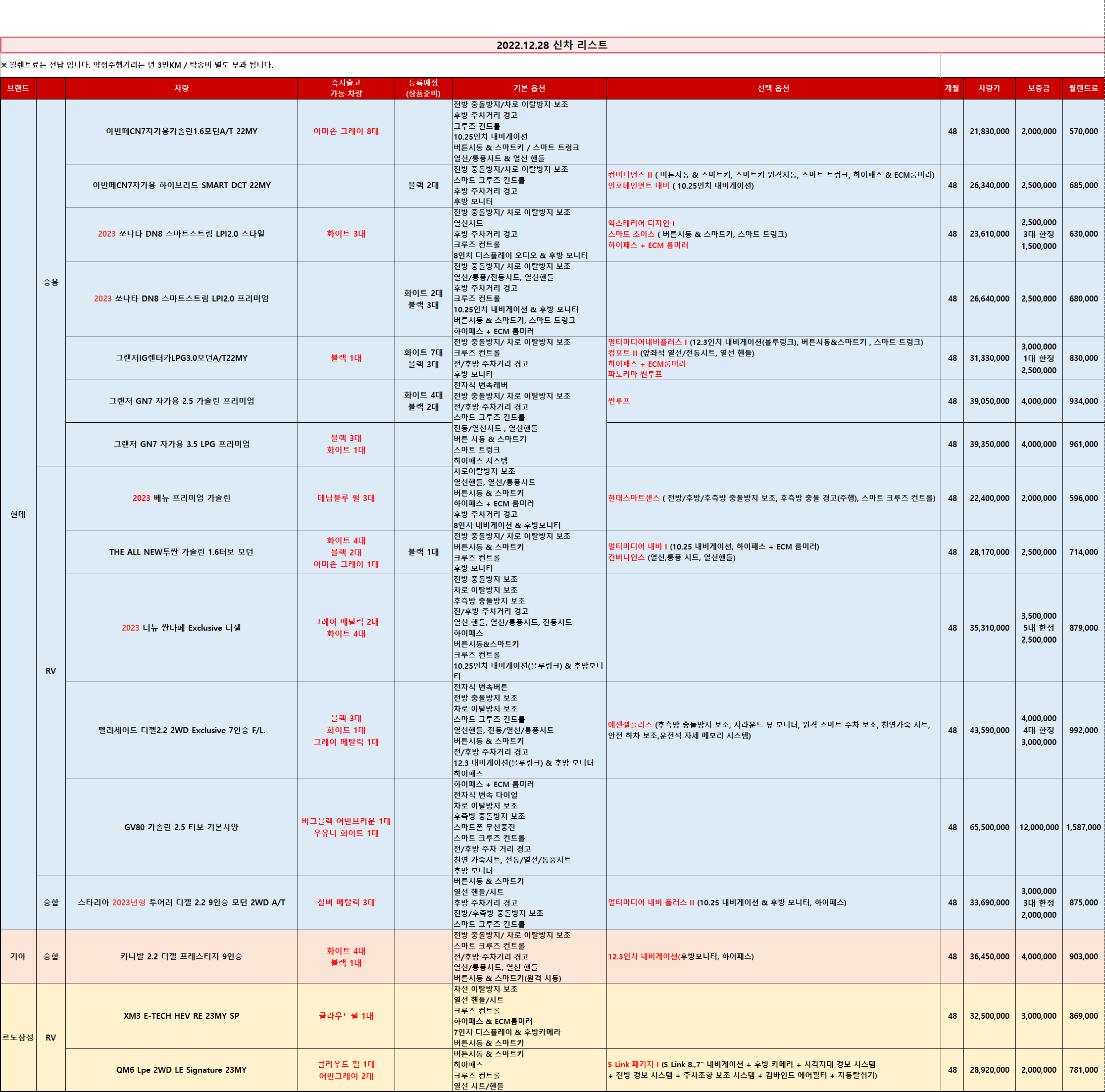Click the monthly rent '781,000'
The image size is (1105, 1092).
1083,1070
